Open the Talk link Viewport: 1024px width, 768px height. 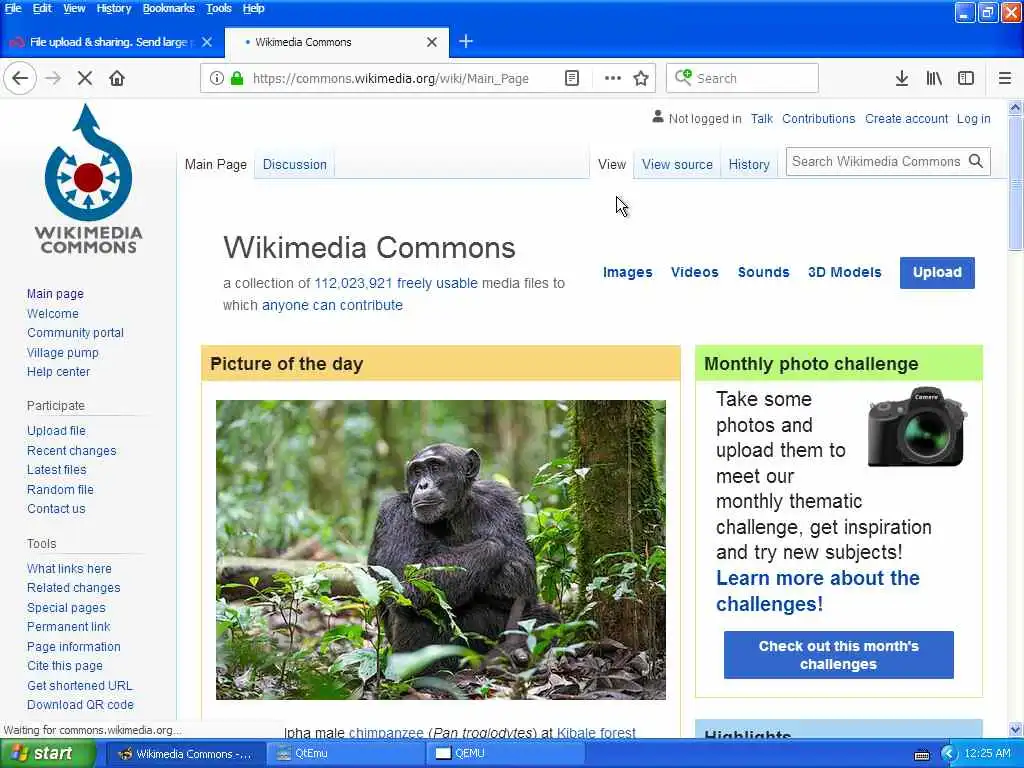(x=761, y=119)
